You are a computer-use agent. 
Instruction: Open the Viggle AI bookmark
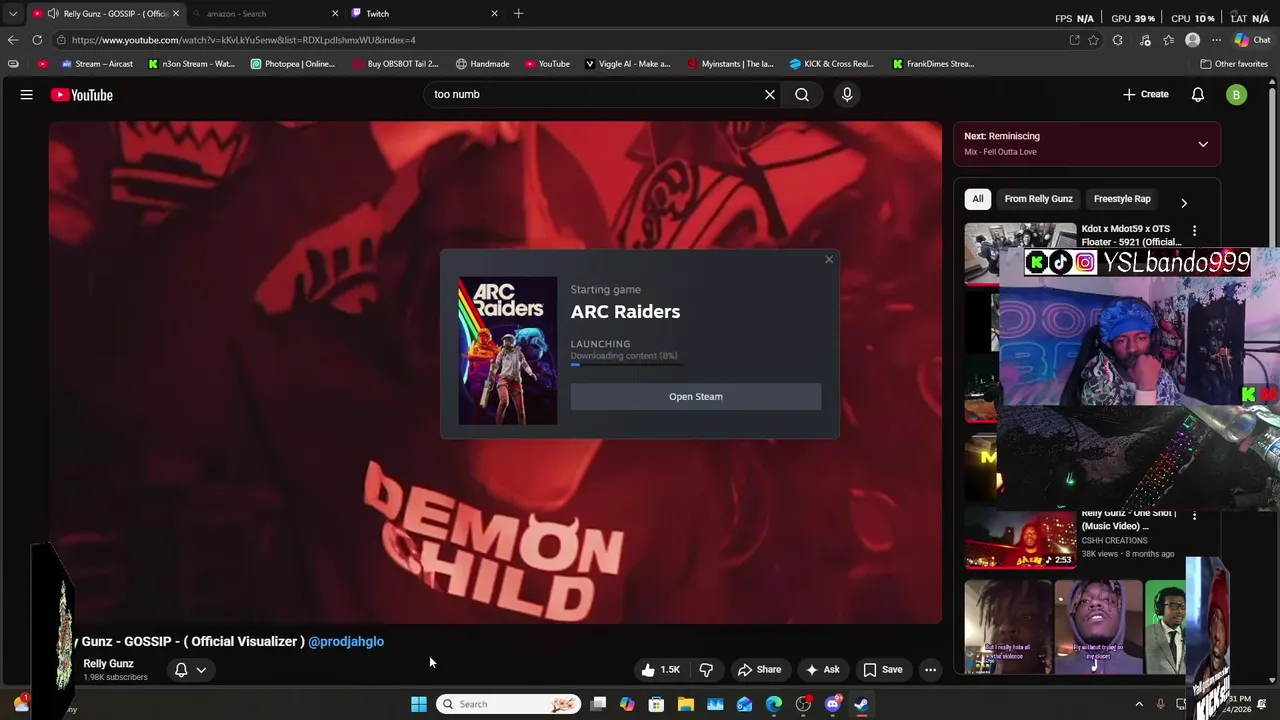point(628,64)
